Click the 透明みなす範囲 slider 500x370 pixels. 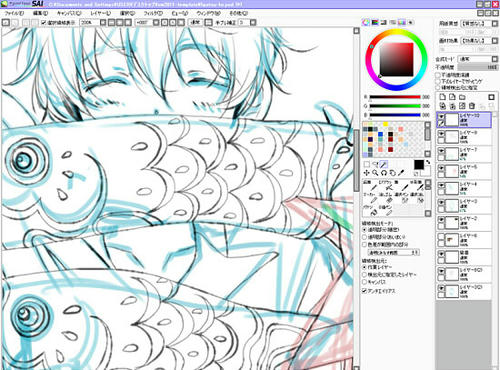pos(393,253)
